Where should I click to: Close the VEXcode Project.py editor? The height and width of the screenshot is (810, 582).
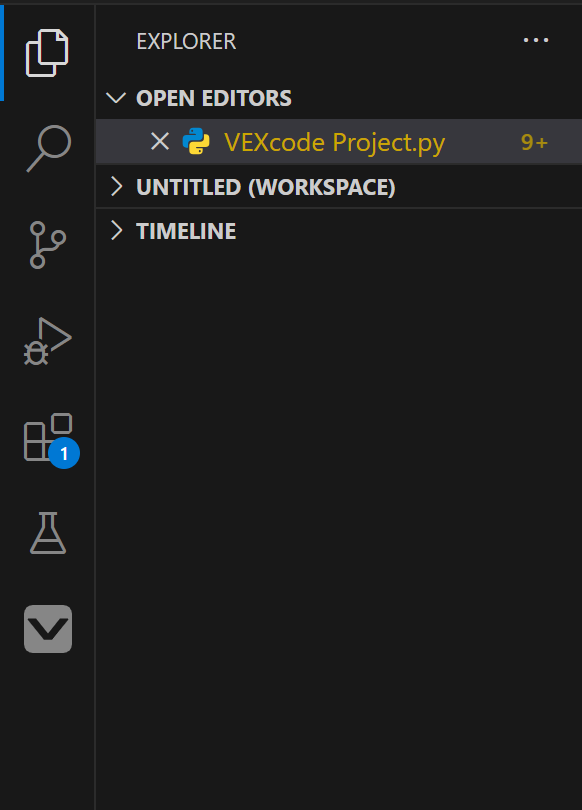pos(160,142)
